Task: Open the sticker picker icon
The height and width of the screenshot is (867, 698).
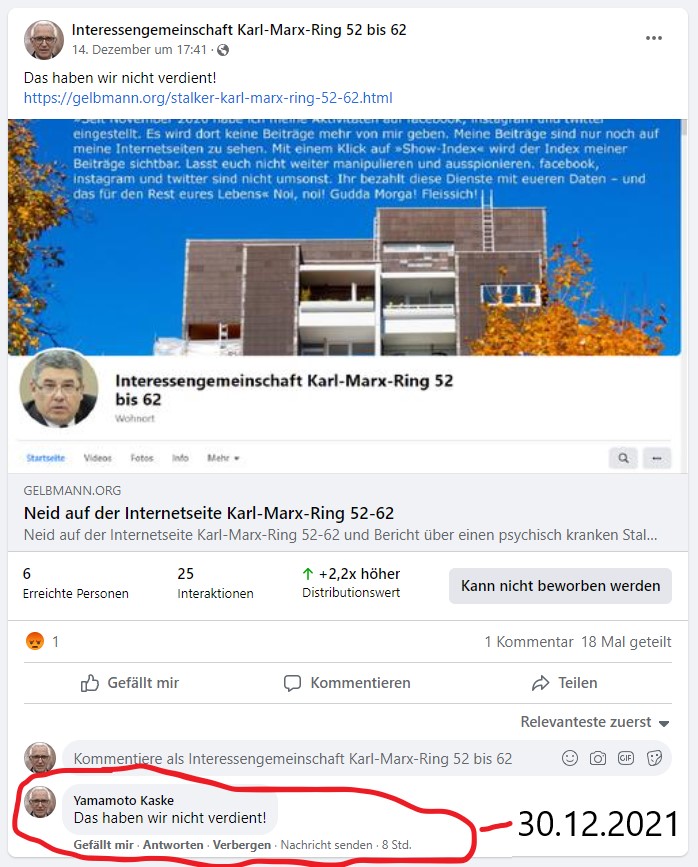Action: pos(654,758)
